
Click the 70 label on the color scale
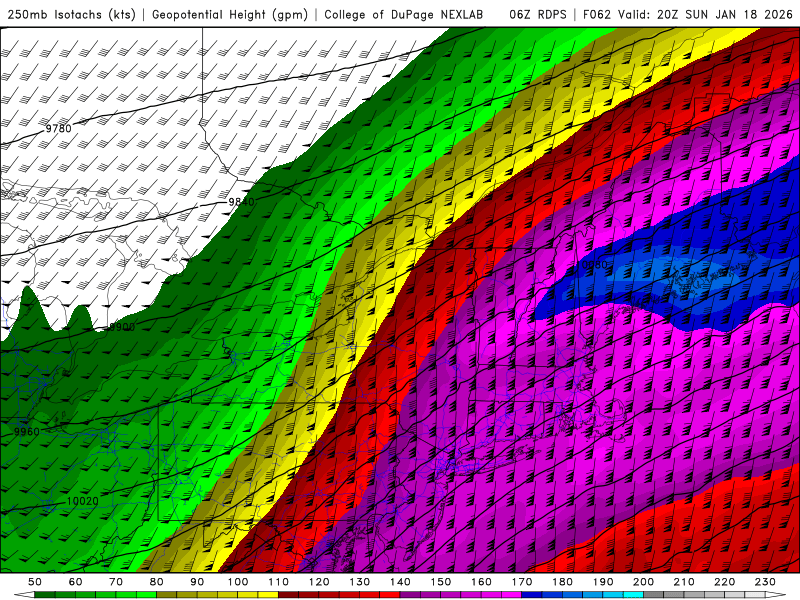point(116,582)
